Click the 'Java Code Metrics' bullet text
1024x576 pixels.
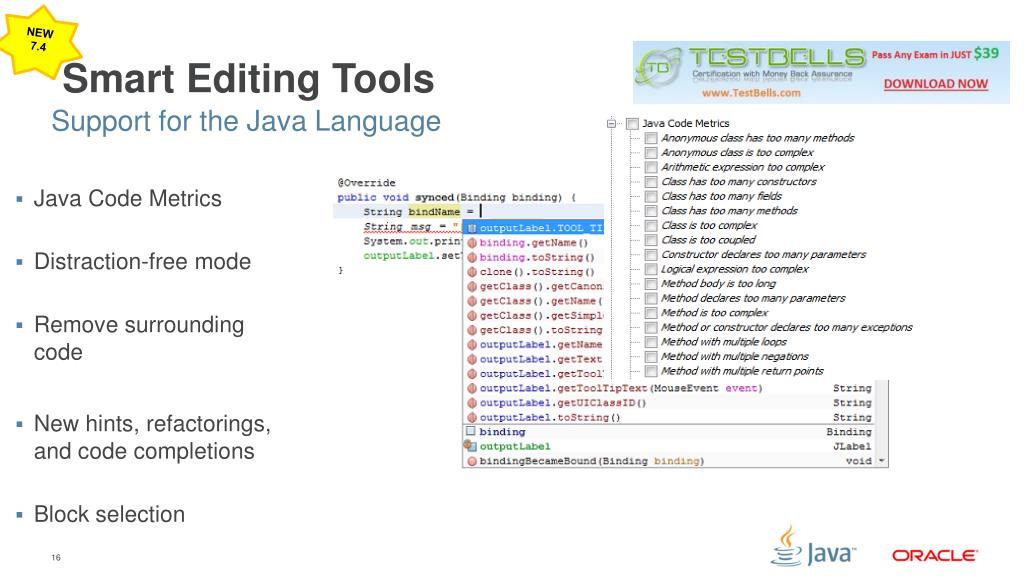(x=127, y=199)
